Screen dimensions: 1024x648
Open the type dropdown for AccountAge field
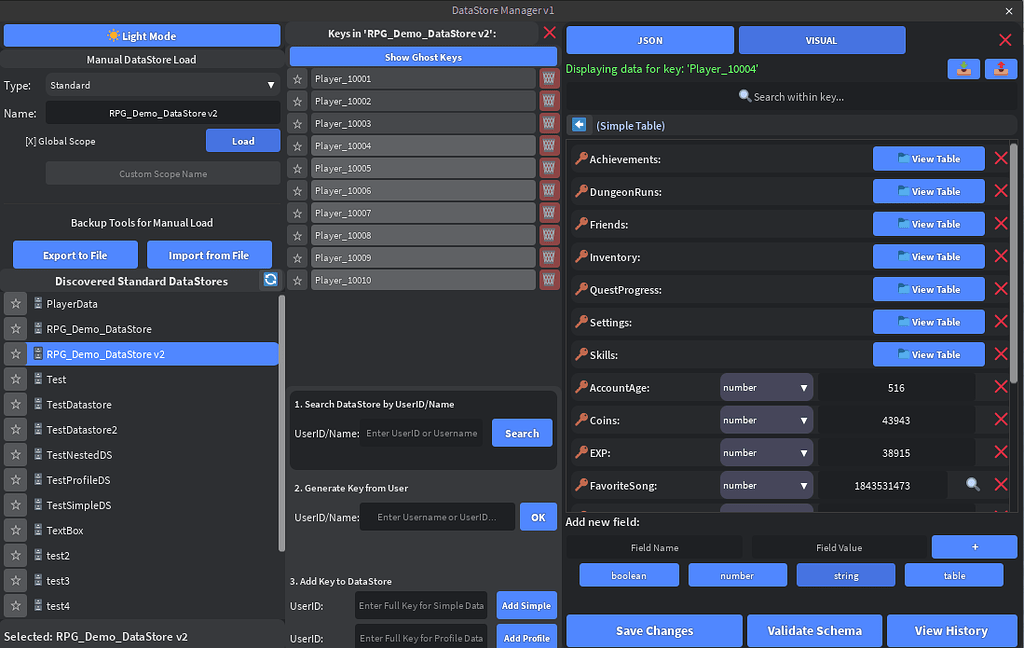[766, 386]
